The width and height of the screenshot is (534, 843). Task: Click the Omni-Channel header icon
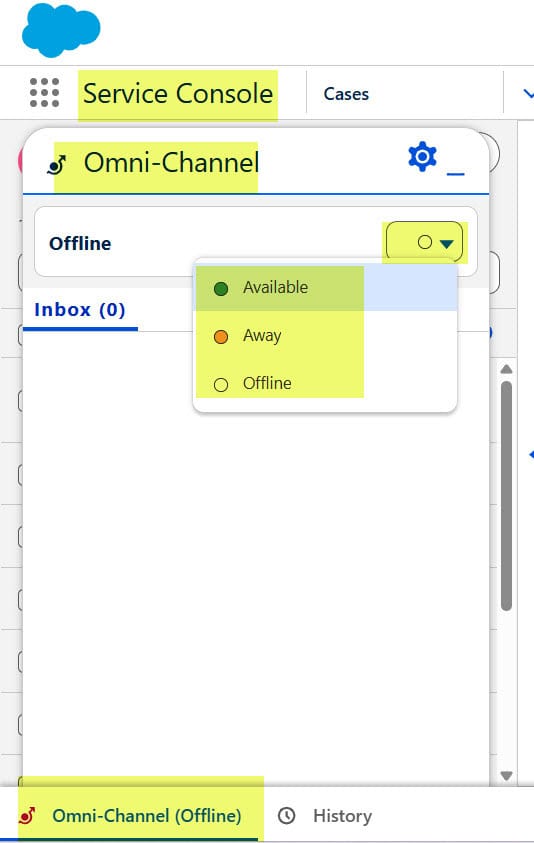[56, 165]
